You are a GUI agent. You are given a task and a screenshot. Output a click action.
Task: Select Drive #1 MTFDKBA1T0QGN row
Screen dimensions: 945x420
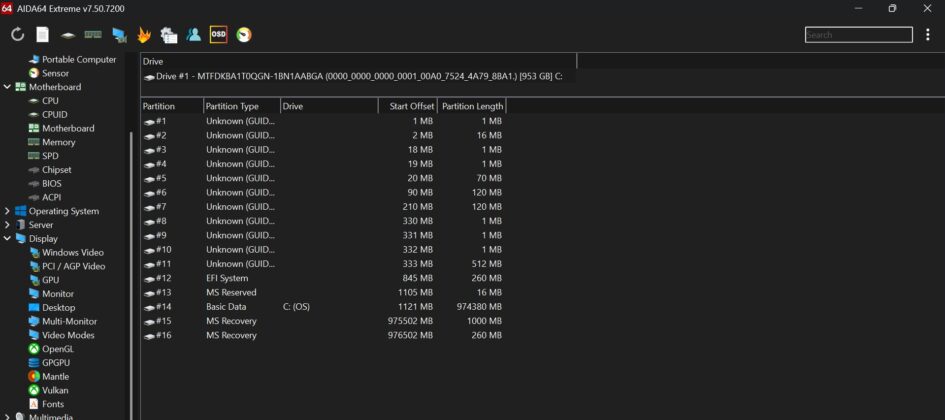coord(359,77)
